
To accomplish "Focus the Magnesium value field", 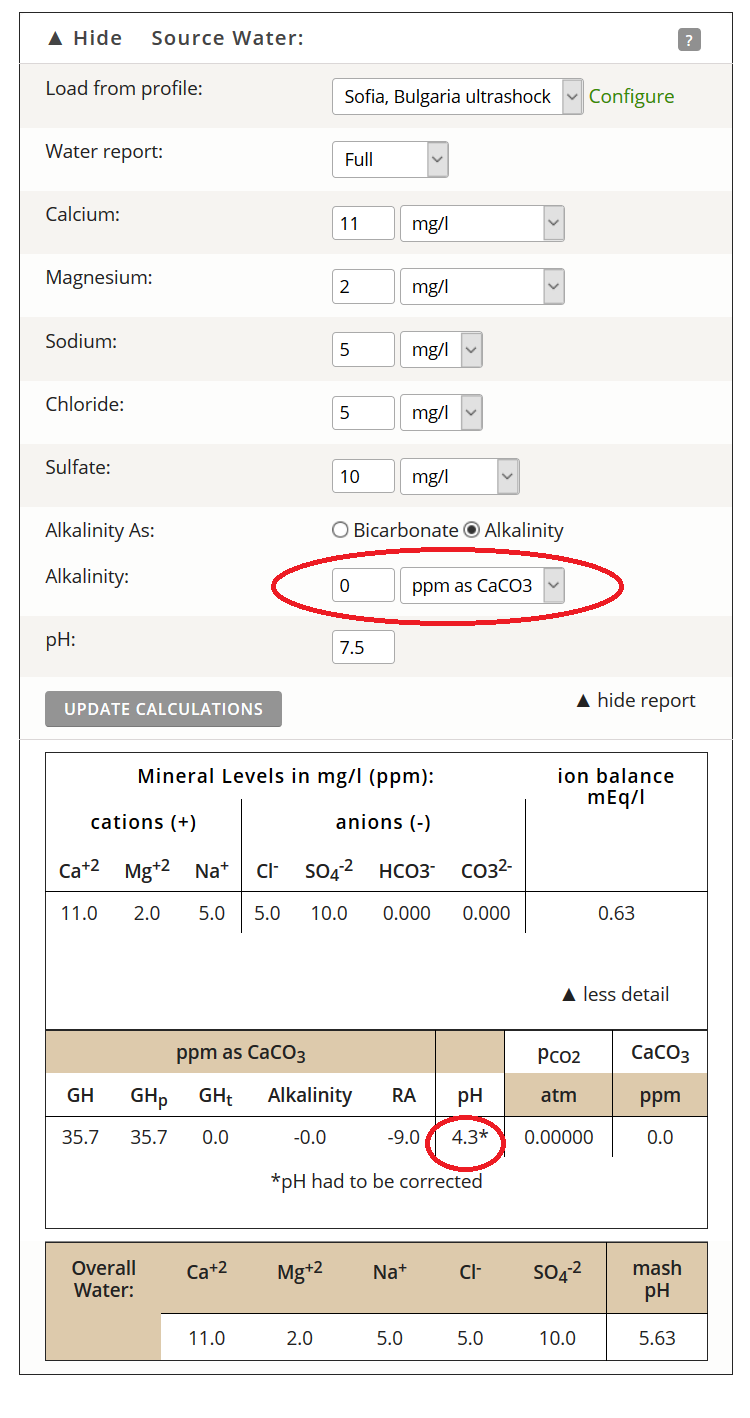I will [363, 287].
